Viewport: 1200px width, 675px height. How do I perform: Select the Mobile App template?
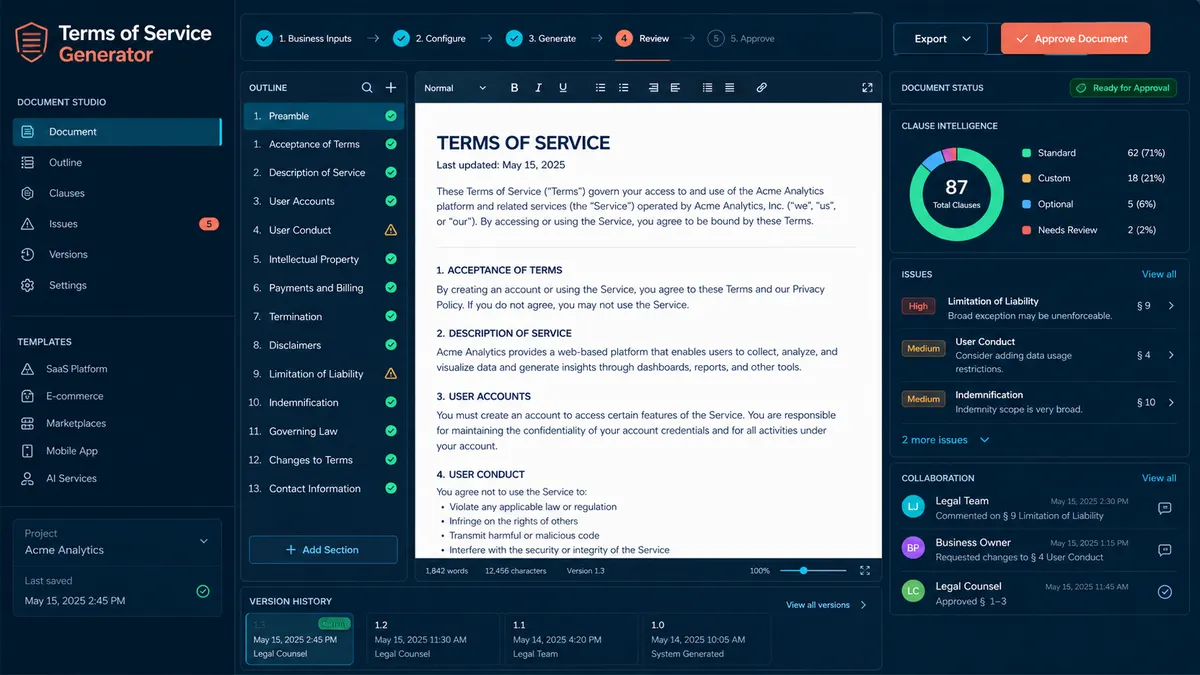(x=72, y=451)
